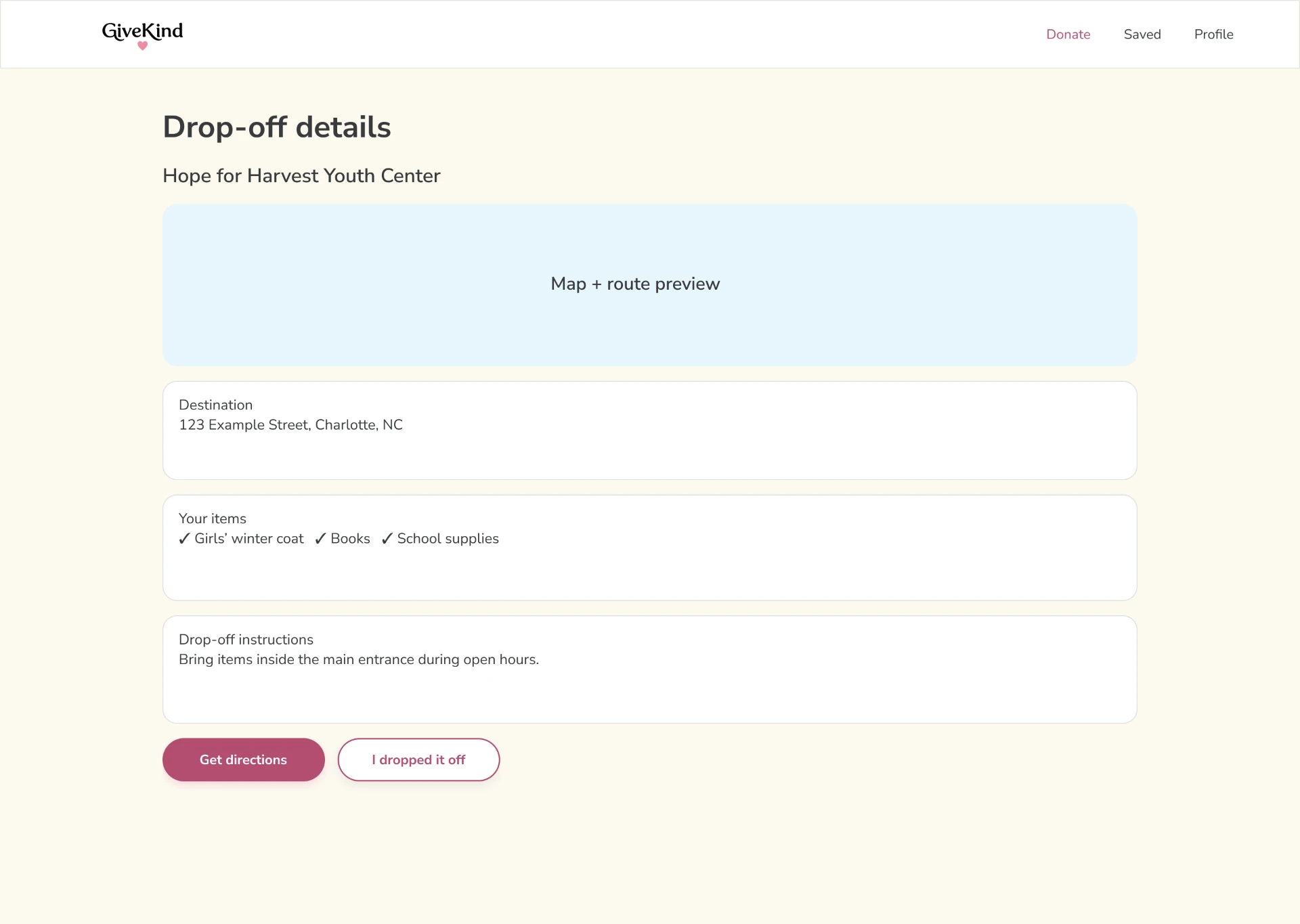Select the Destination address card
1300x924 pixels.
click(649, 431)
